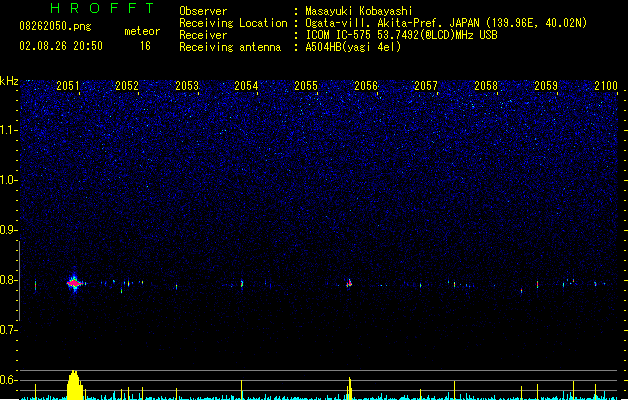
Task: Click time marker 2053
Action: tap(187, 86)
